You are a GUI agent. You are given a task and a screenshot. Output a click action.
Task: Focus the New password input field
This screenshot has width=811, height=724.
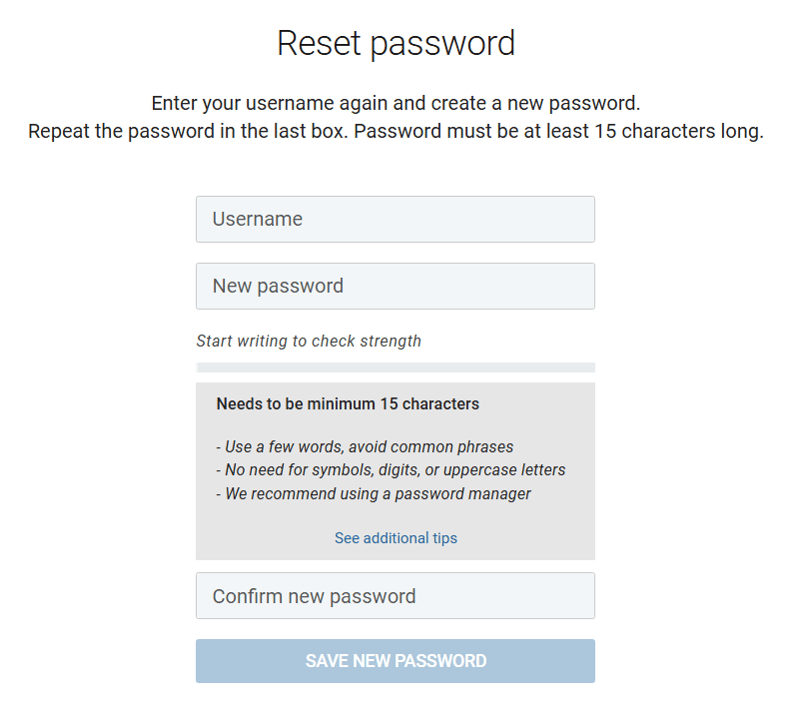click(x=395, y=286)
